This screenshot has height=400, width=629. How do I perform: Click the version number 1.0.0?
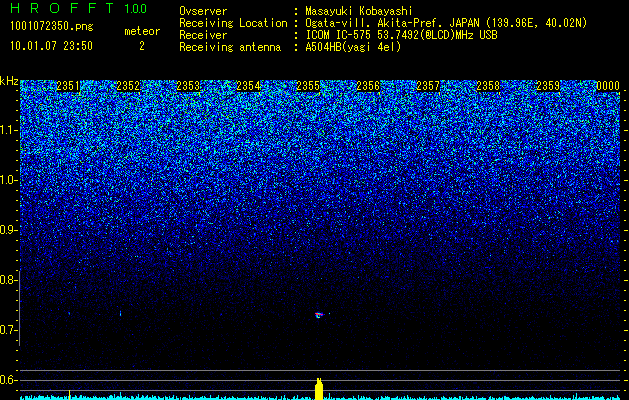coord(136,8)
